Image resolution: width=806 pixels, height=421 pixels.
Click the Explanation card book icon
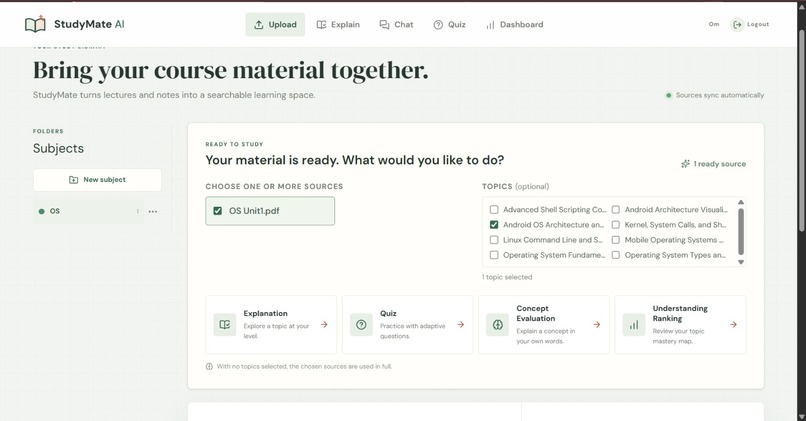pos(225,325)
